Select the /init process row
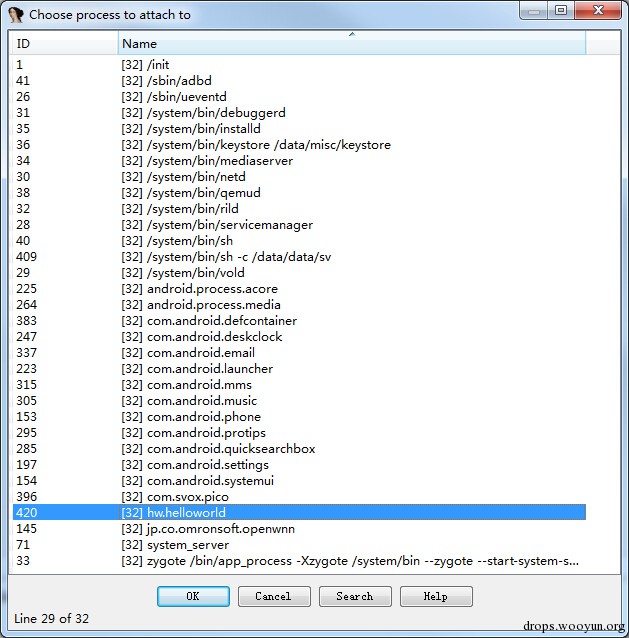 coord(299,65)
